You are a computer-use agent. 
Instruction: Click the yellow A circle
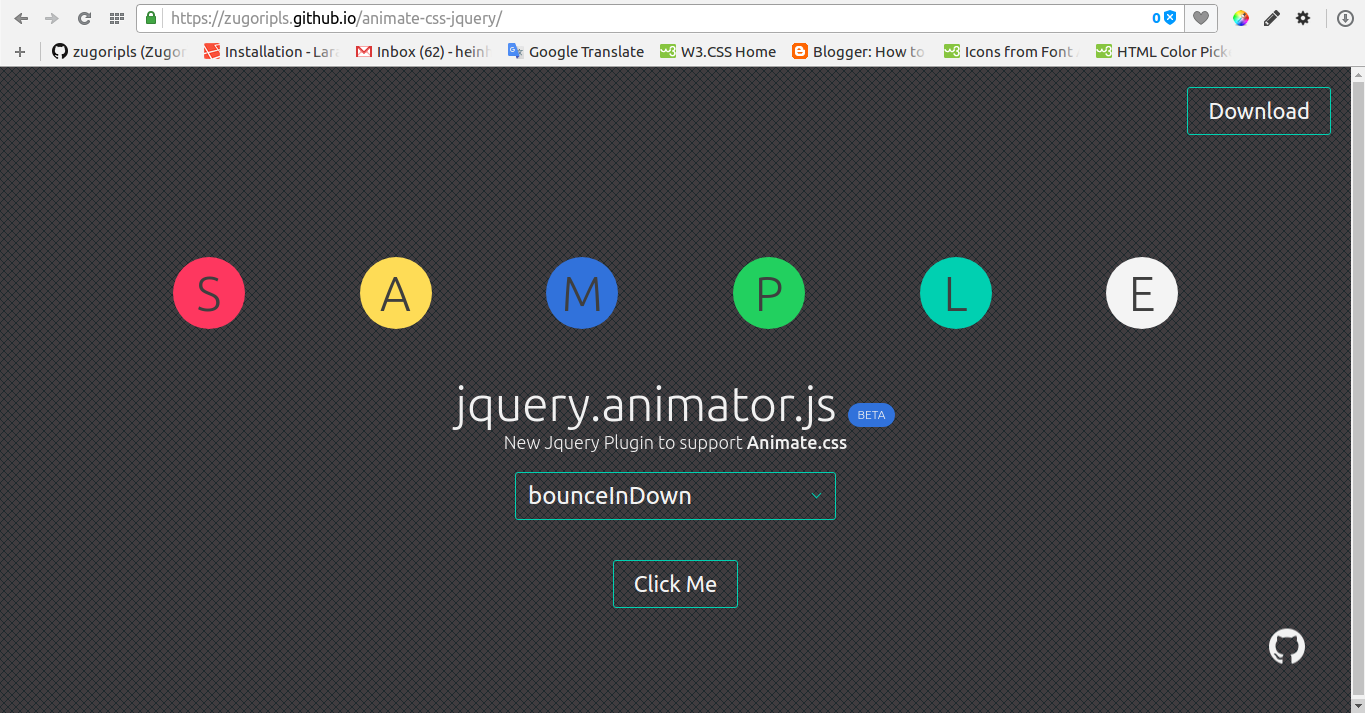coord(396,293)
